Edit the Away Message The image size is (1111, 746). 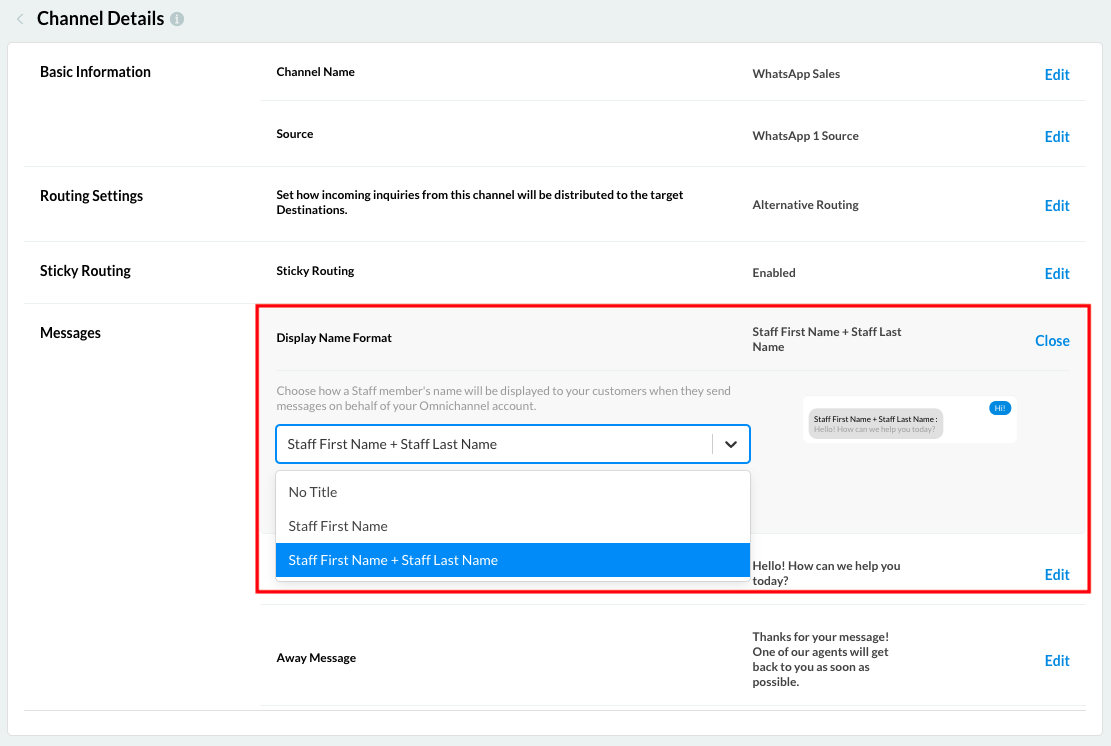pos(1056,660)
